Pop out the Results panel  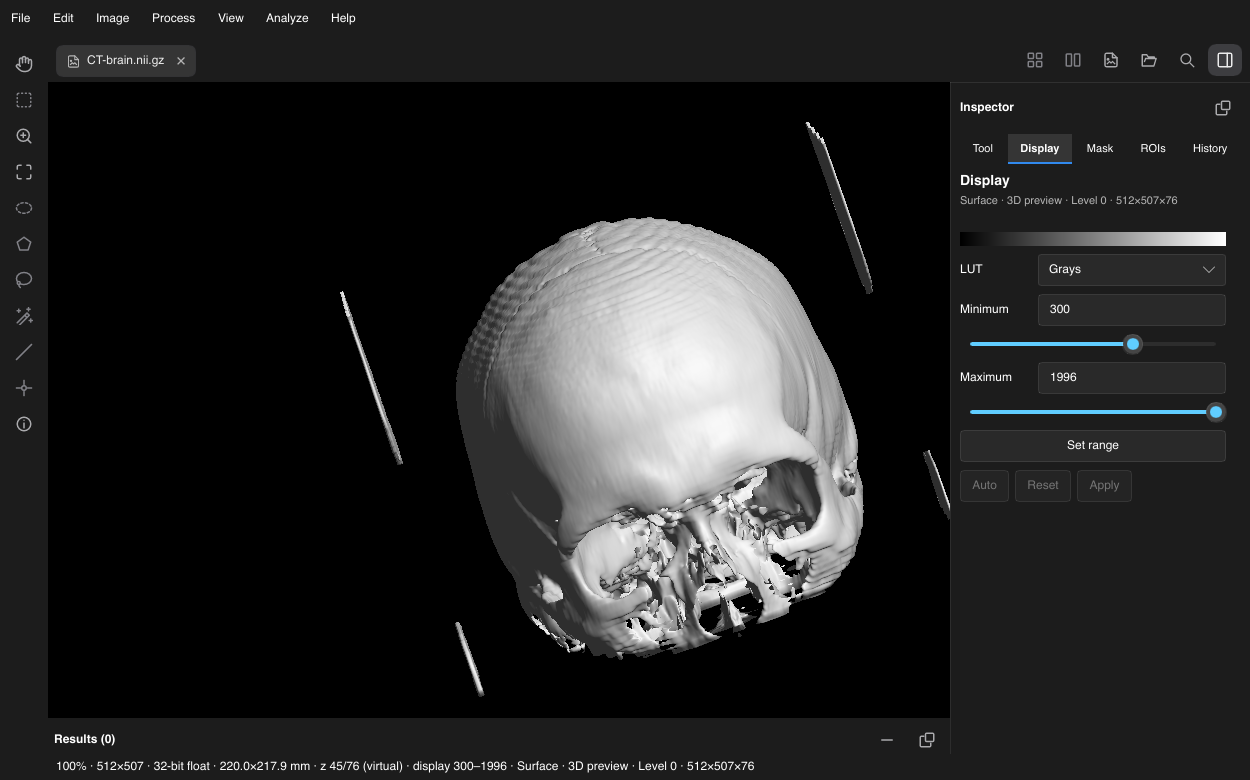[x=927, y=740]
